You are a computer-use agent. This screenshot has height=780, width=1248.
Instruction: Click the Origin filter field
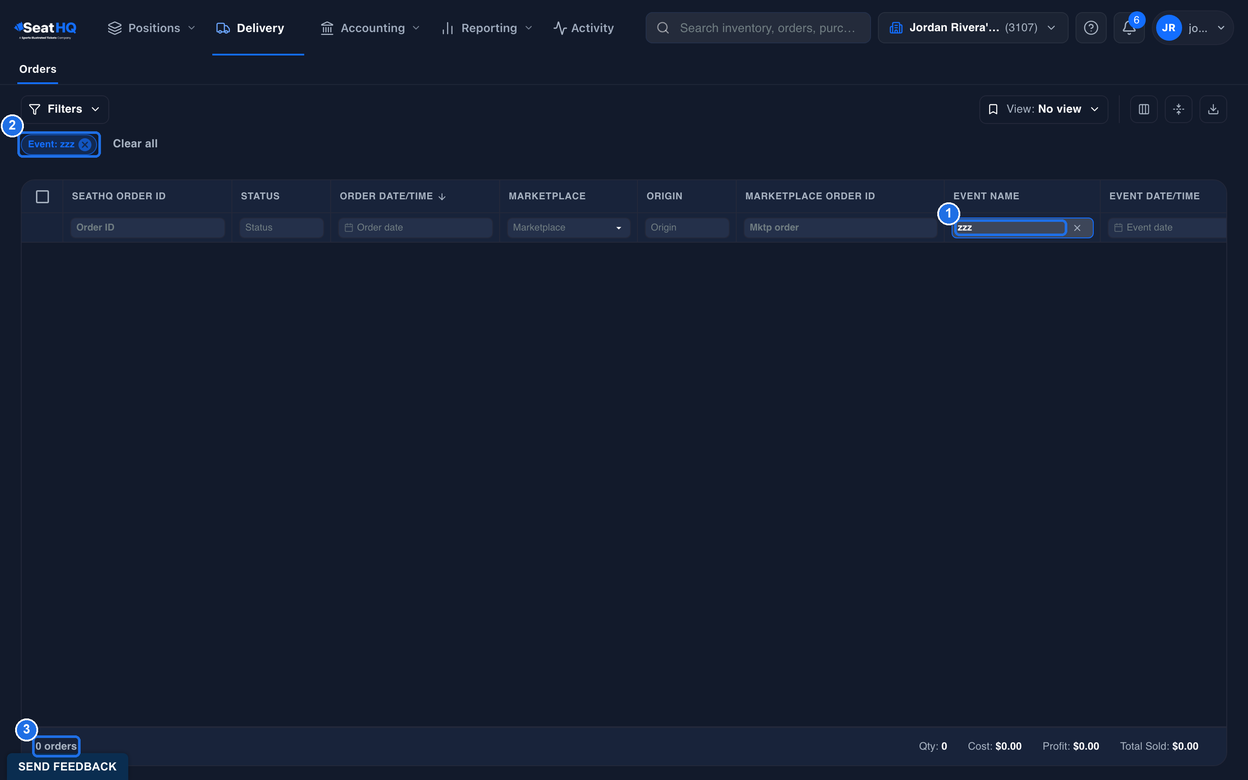coord(687,228)
